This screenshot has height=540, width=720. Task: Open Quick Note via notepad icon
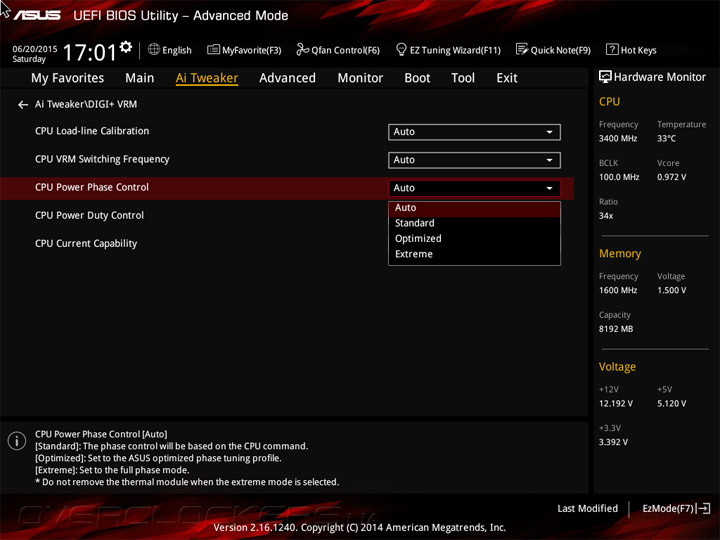522,49
